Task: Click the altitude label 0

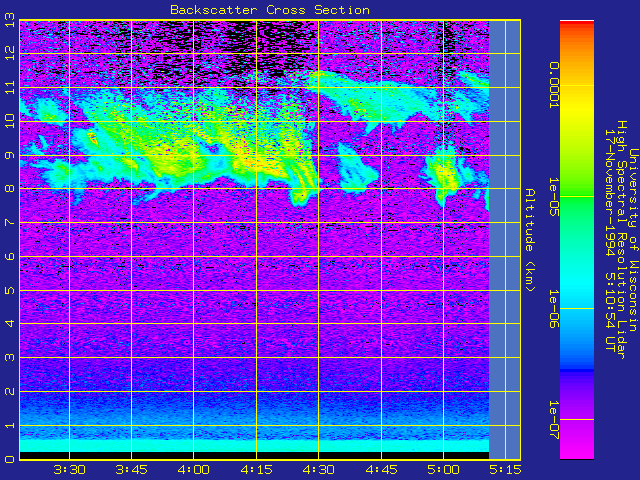Action: tap(10, 459)
